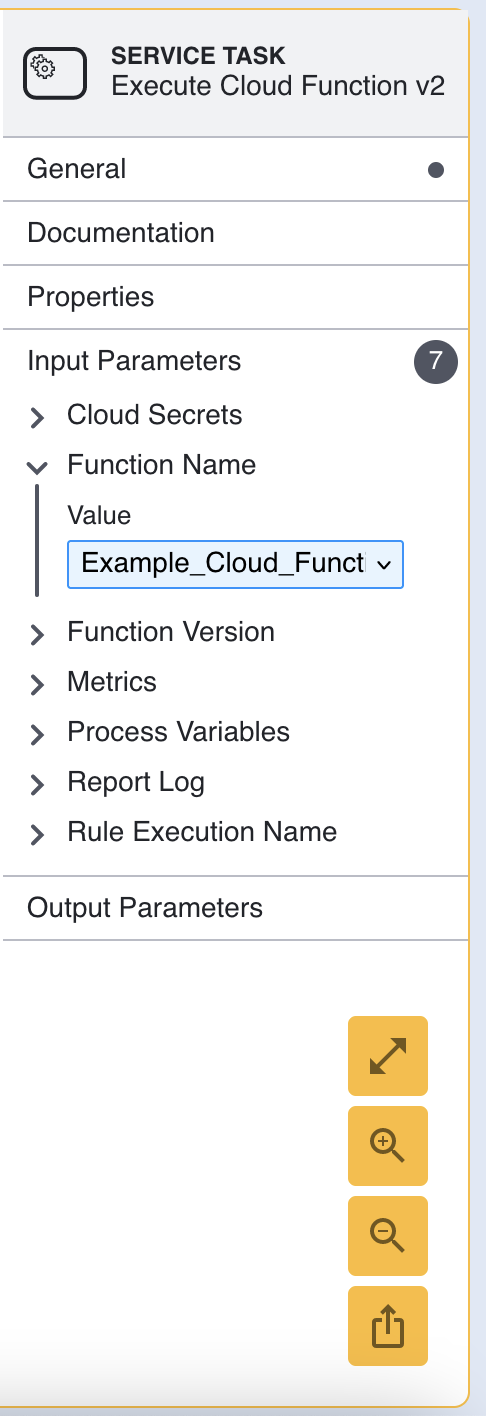This screenshot has width=486, height=1416.
Task: Click the fullscreen expand arrows button
Action: (x=388, y=1056)
